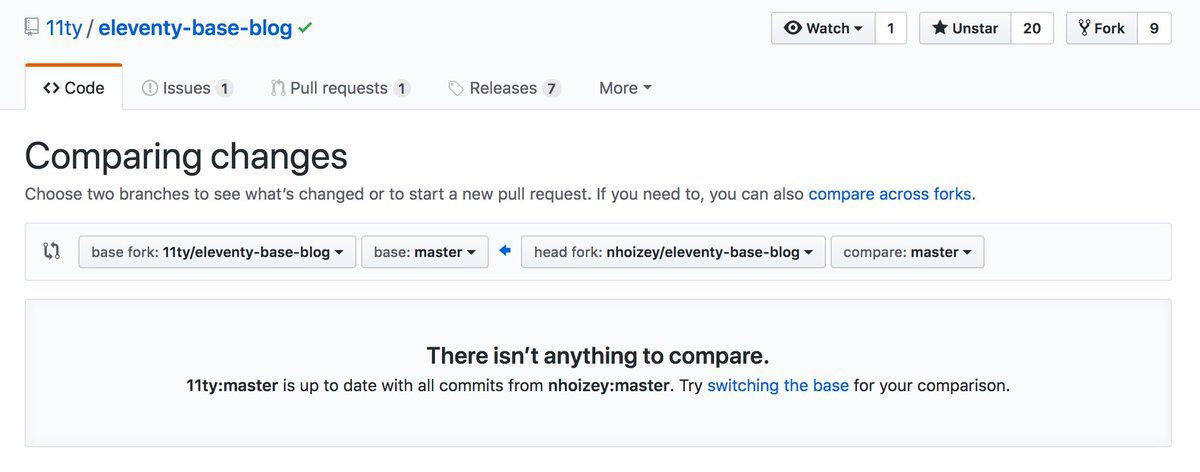The width and height of the screenshot is (1200, 472).
Task: Open the Pull requests tab
Action: tap(340, 88)
